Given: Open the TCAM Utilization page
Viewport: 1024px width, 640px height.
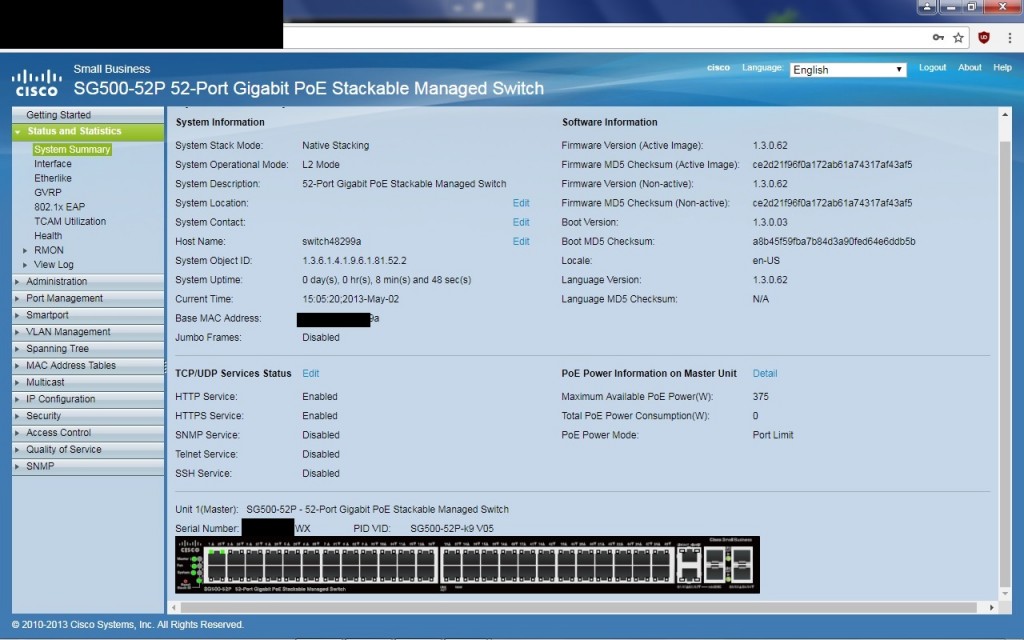Looking at the screenshot, I should click(70, 221).
